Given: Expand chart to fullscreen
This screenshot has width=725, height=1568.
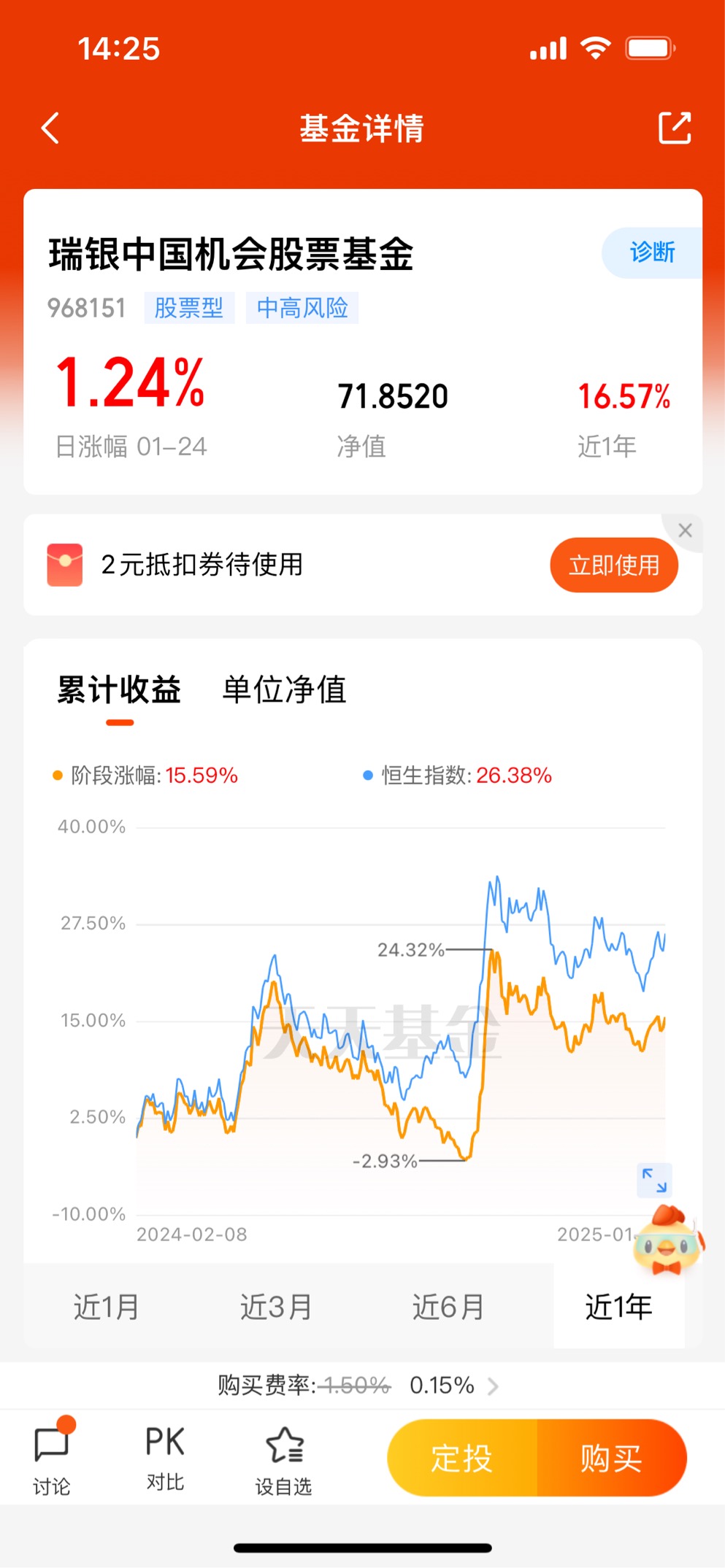Looking at the screenshot, I should tap(654, 1180).
